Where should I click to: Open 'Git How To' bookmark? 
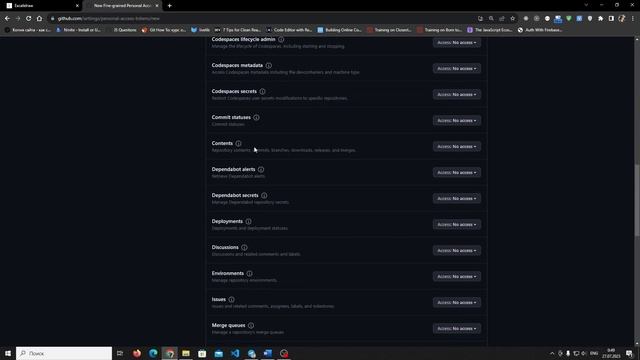pyautogui.click(x=164, y=30)
